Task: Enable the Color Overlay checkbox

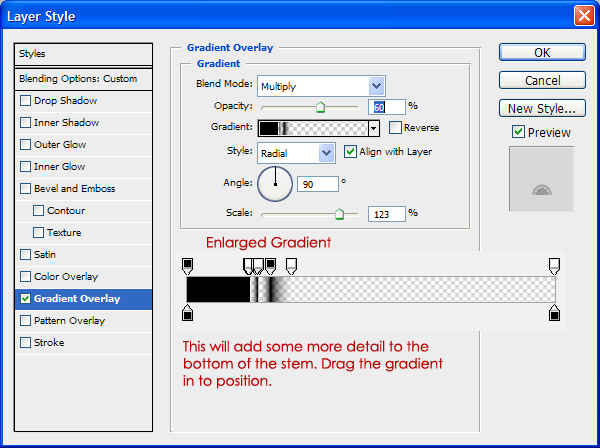Action: click(26, 277)
